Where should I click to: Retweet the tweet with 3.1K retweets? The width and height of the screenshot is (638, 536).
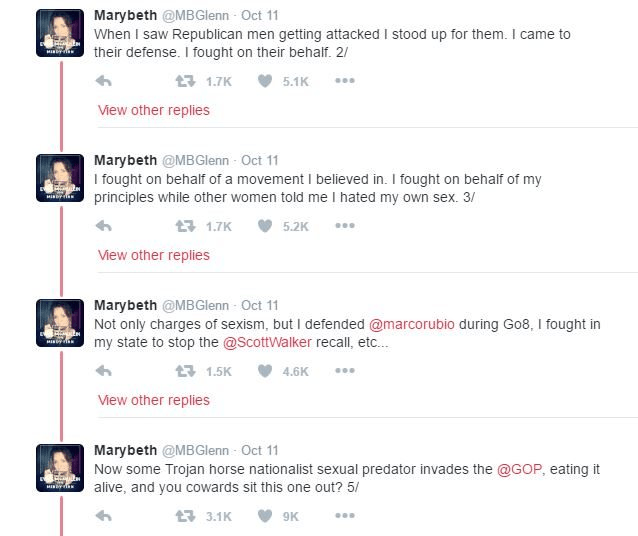click(x=183, y=516)
